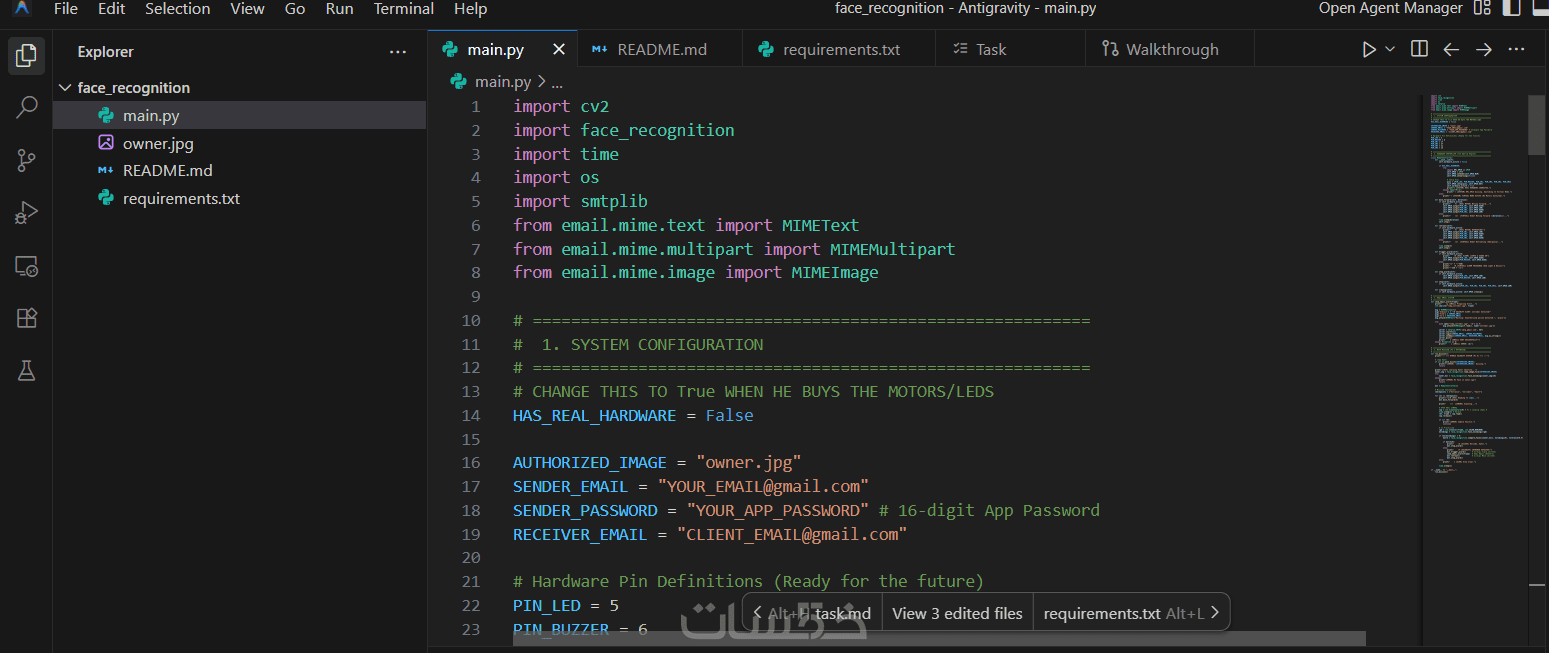Open the run options dropdown arrow
This screenshot has width=1549, height=653.
(x=1390, y=49)
